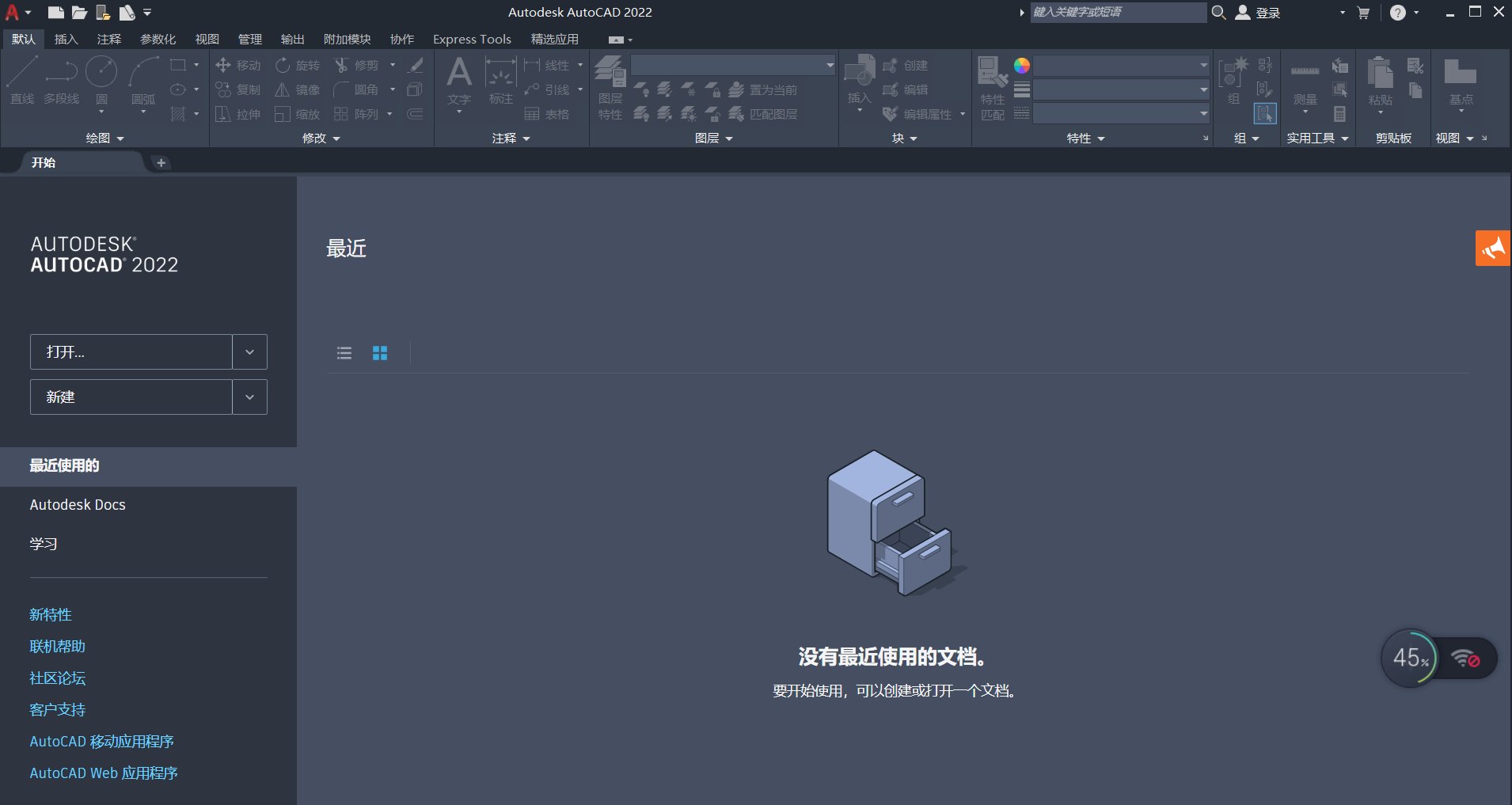Viewport: 1512px width, 805px height.
Task: Select the Line (直线) tool
Action: coord(22,81)
